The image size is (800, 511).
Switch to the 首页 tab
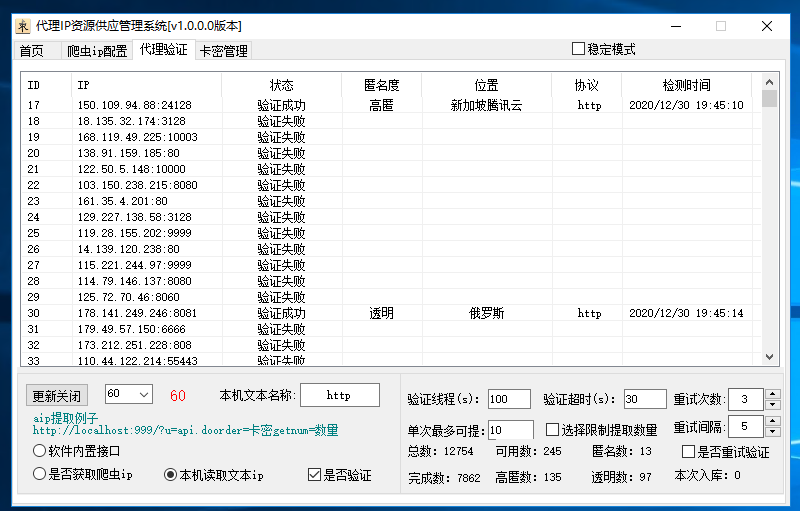(x=31, y=51)
